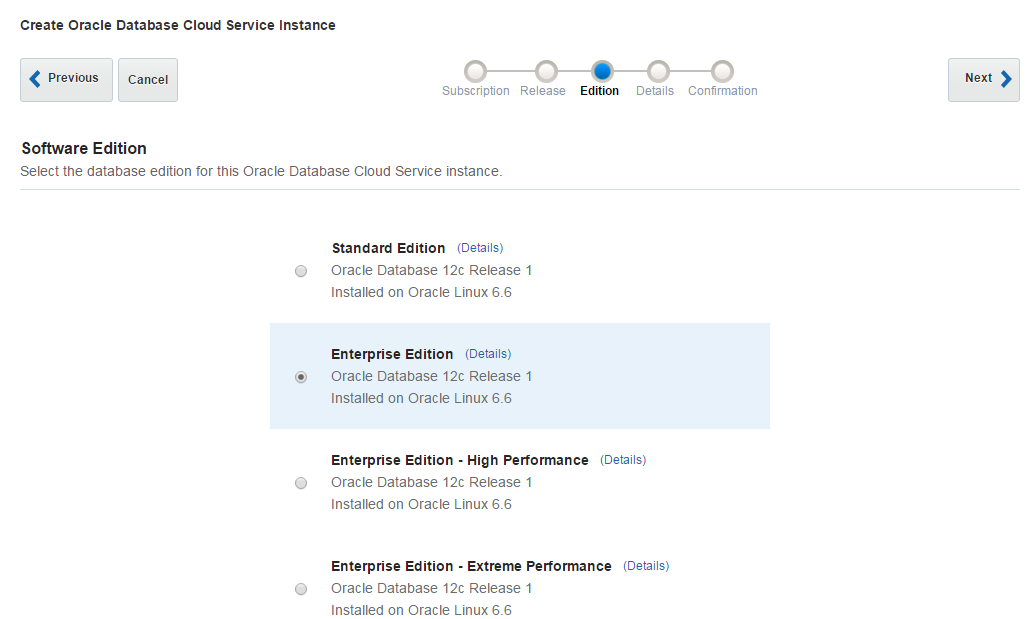
Task: Click the Enterprise Edition - High Performance heading
Action: (459, 460)
